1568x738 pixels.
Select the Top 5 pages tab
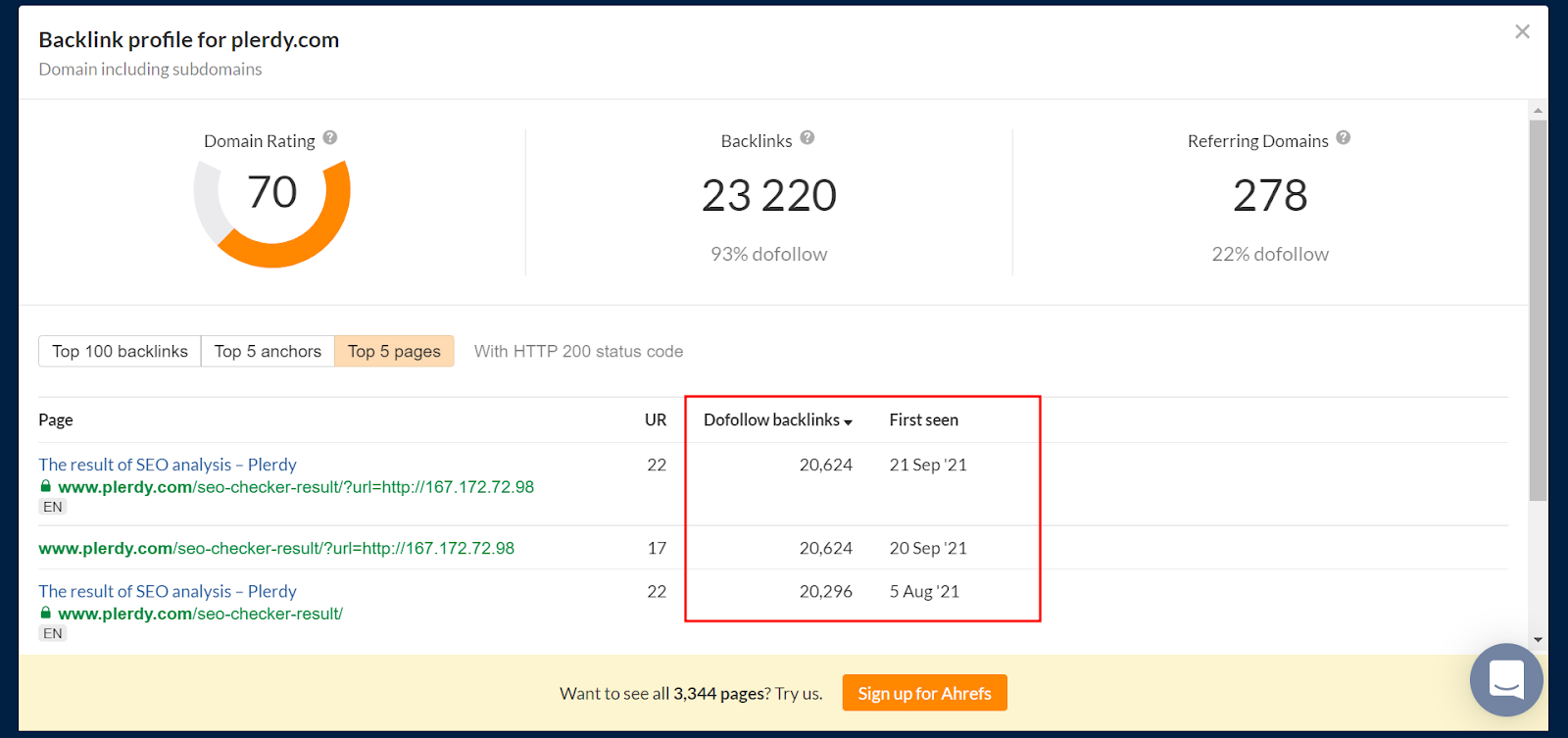(x=394, y=351)
